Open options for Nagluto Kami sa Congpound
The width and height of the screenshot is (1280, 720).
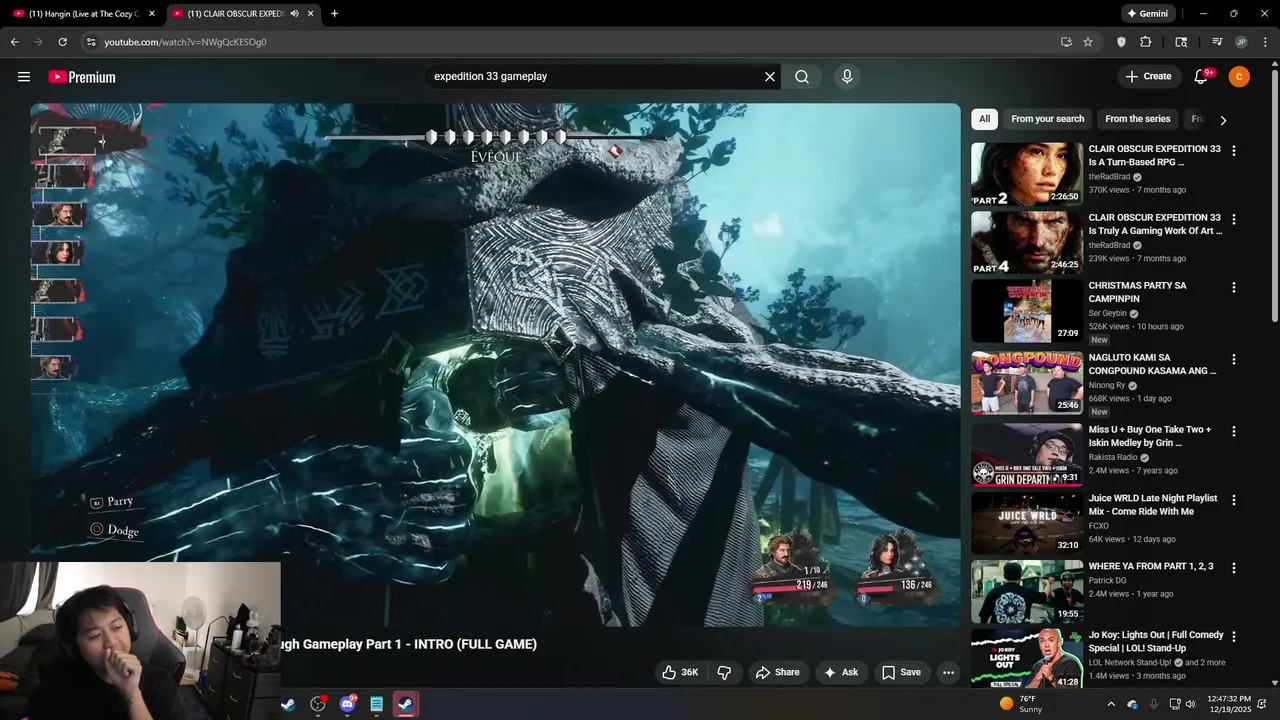[1233, 359]
